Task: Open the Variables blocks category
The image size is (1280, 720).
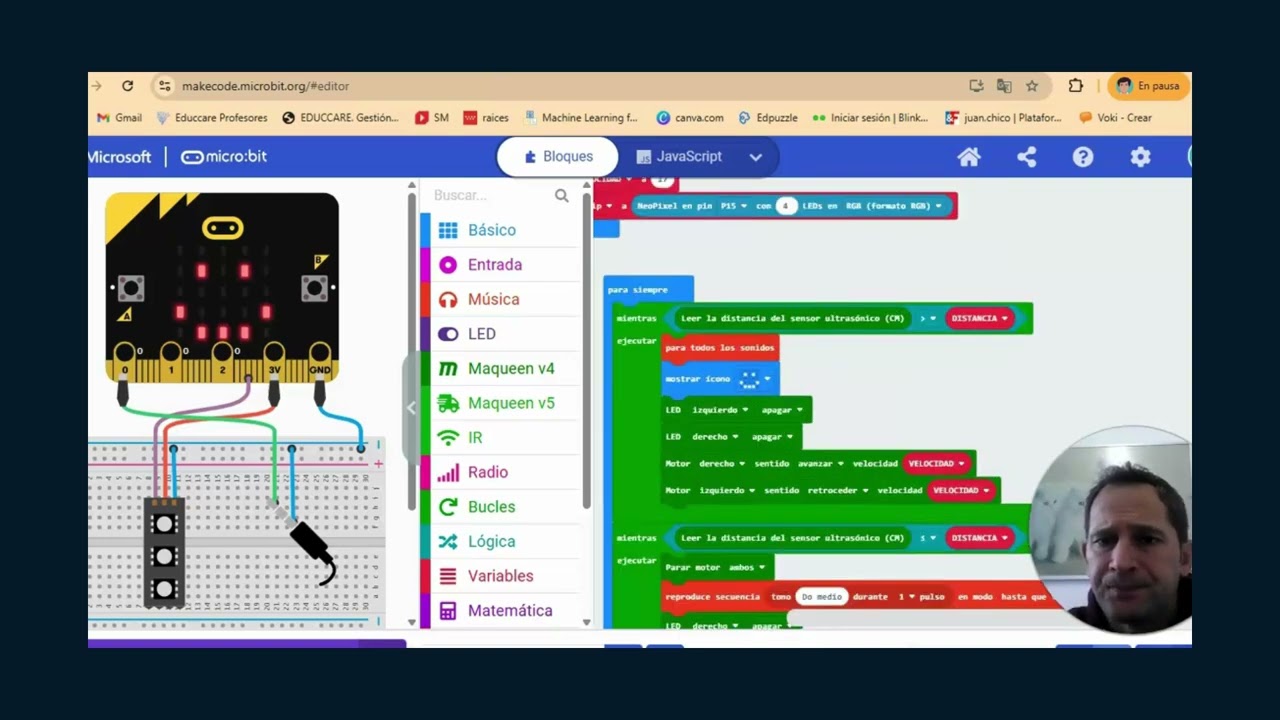Action: (500, 576)
